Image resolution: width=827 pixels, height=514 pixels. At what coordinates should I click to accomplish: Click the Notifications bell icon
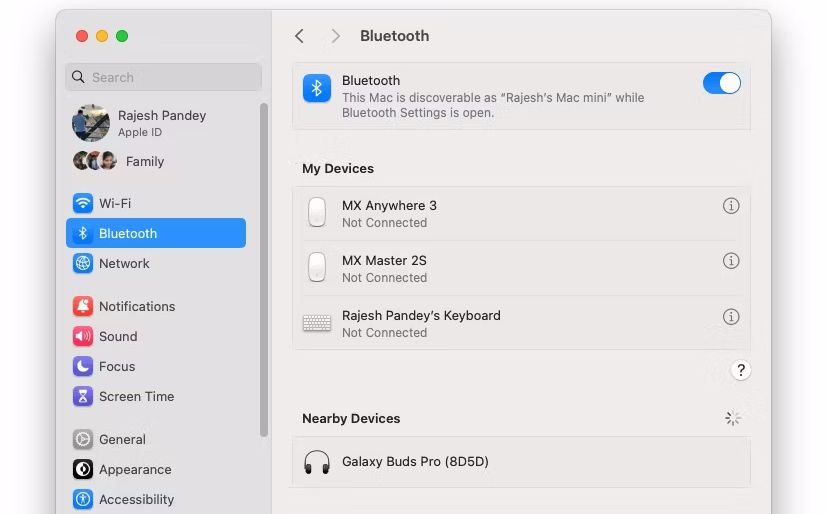click(x=83, y=306)
